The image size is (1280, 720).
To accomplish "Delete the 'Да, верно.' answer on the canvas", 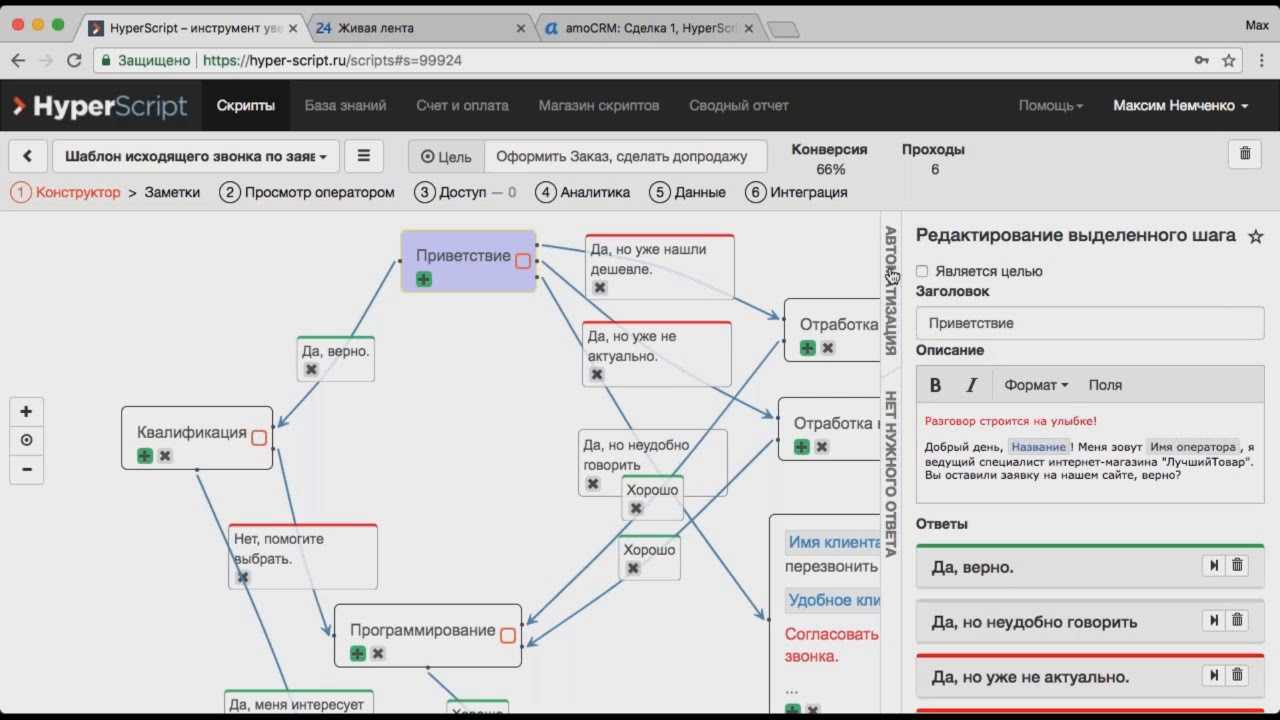I will (311, 370).
